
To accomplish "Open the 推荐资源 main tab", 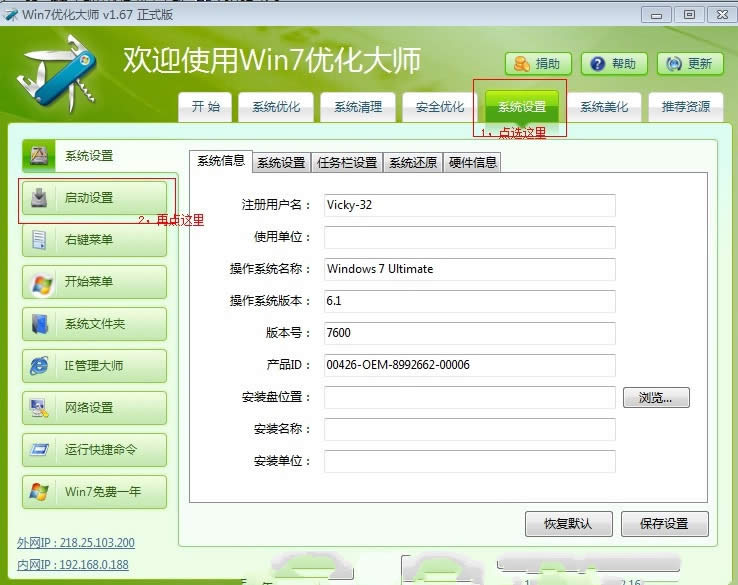I will [686, 107].
